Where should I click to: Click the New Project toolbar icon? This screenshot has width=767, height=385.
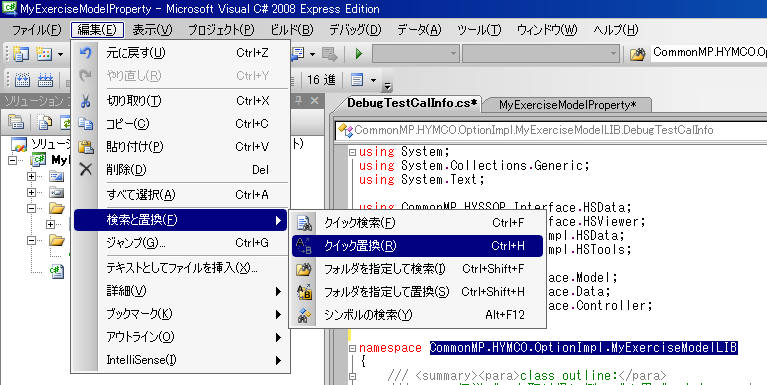point(21,54)
